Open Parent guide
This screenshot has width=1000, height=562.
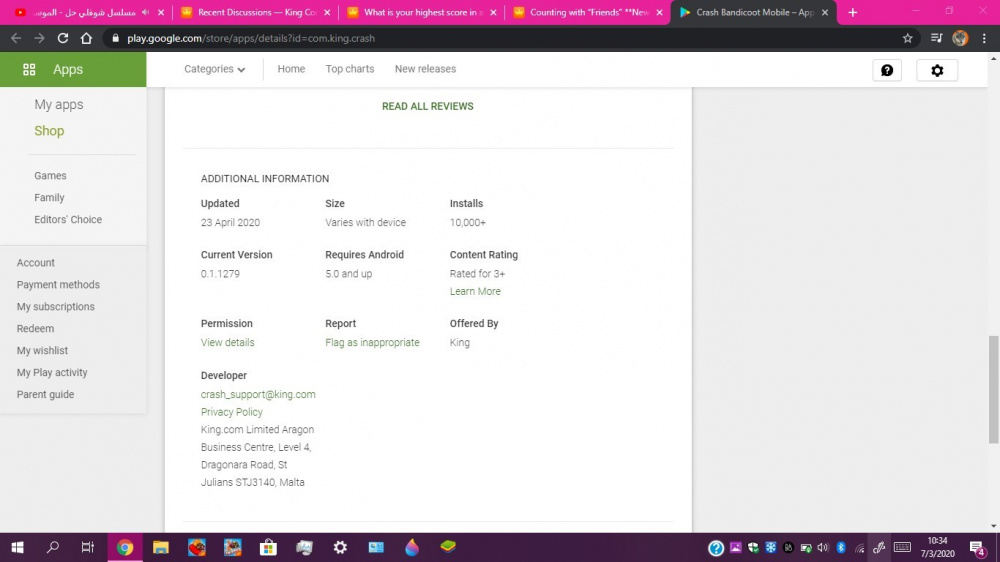45,394
